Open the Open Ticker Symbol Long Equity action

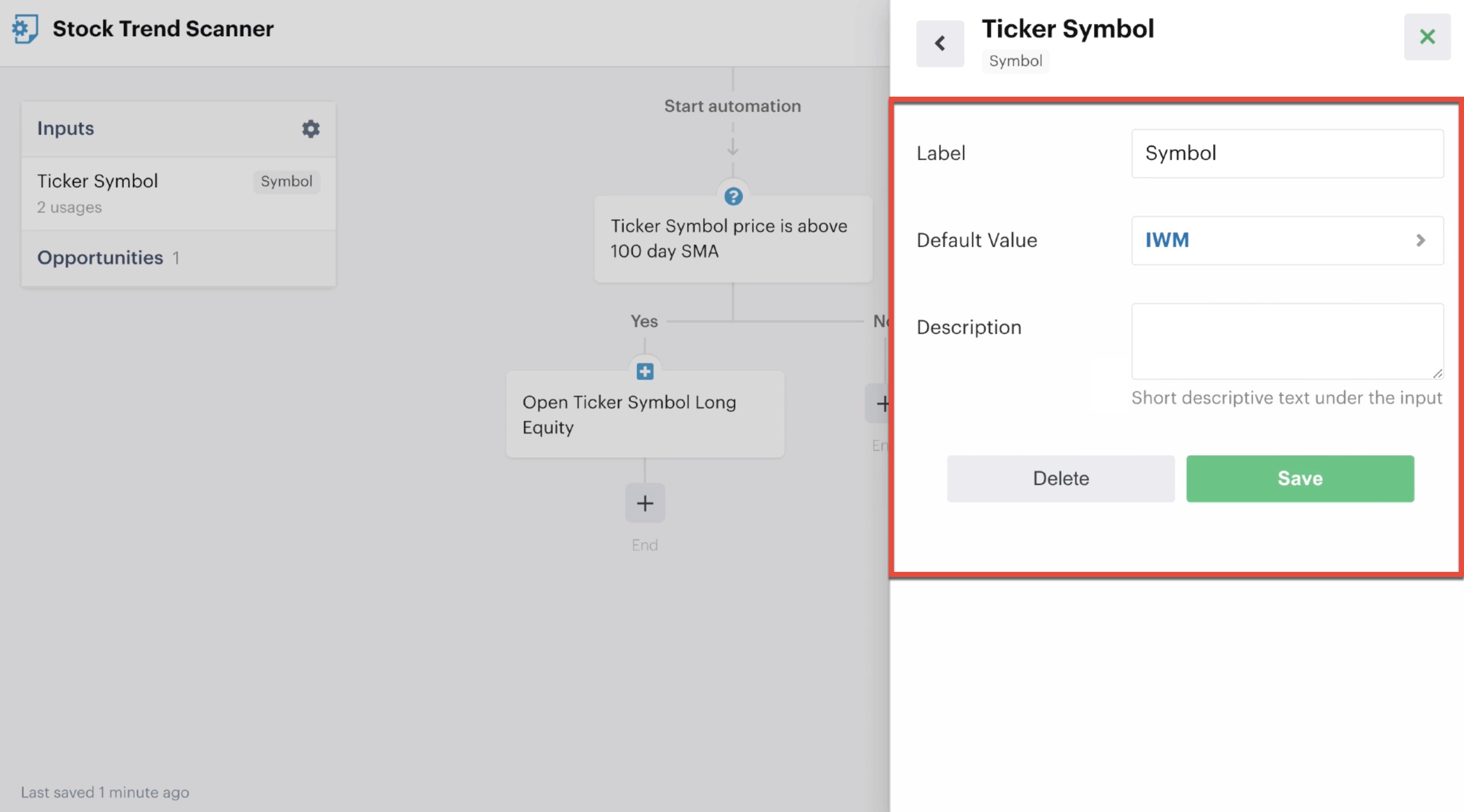pyautogui.click(x=645, y=415)
